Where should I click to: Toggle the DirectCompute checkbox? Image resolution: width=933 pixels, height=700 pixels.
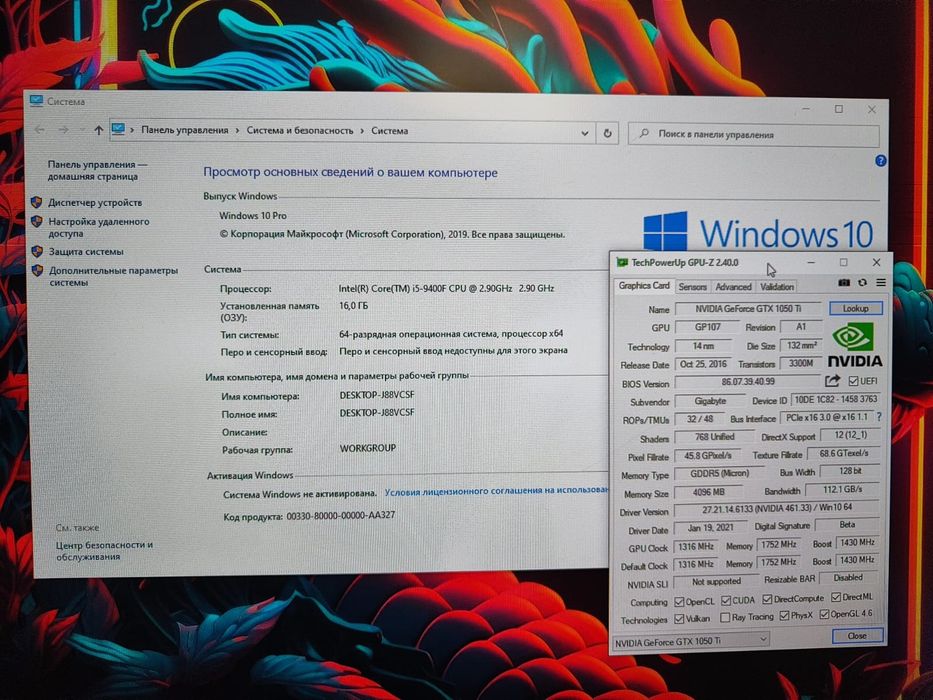pyautogui.click(x=767, y=599)
